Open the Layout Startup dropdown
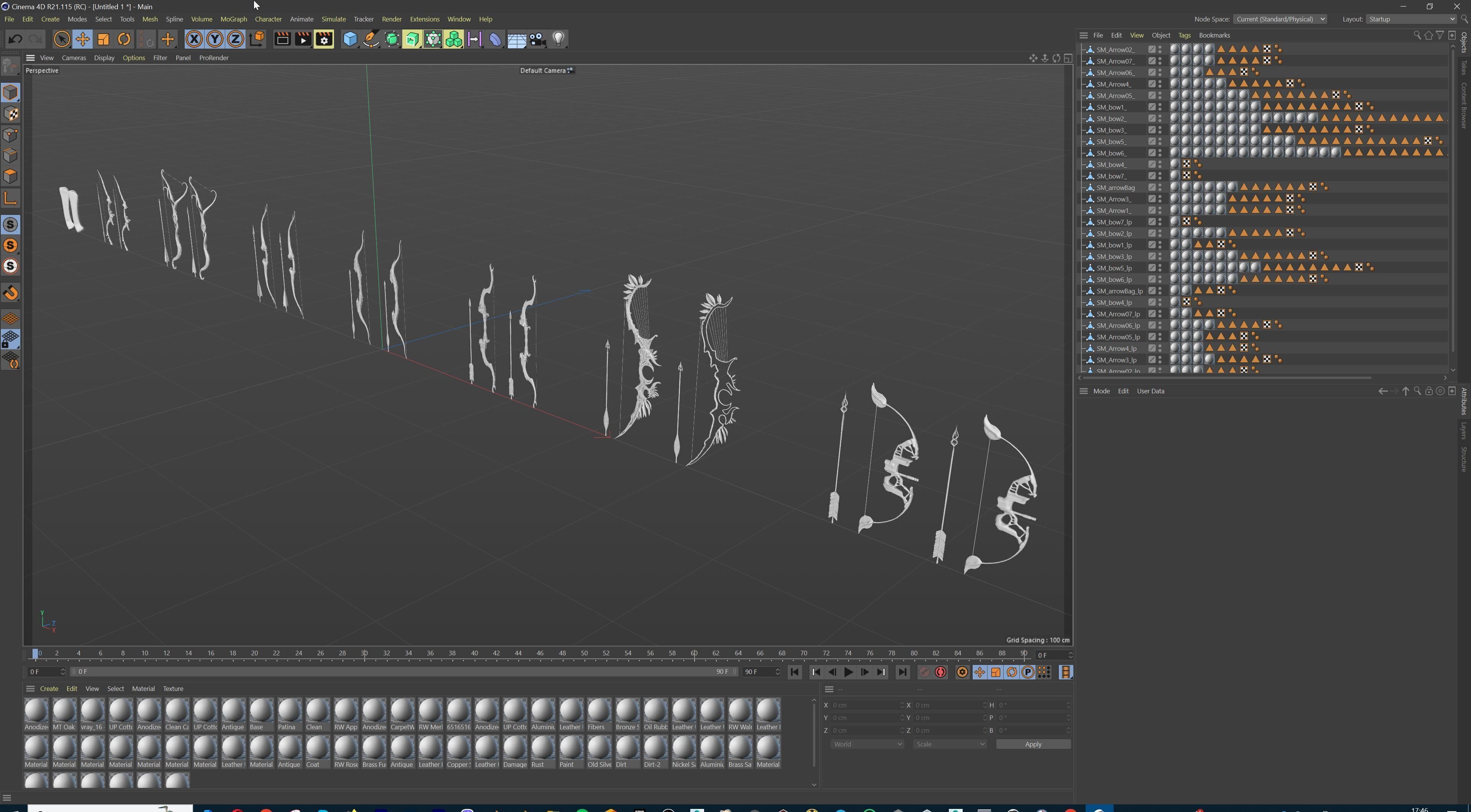The width and height of the screenshot is (1471, 812). click(1411, 20)
